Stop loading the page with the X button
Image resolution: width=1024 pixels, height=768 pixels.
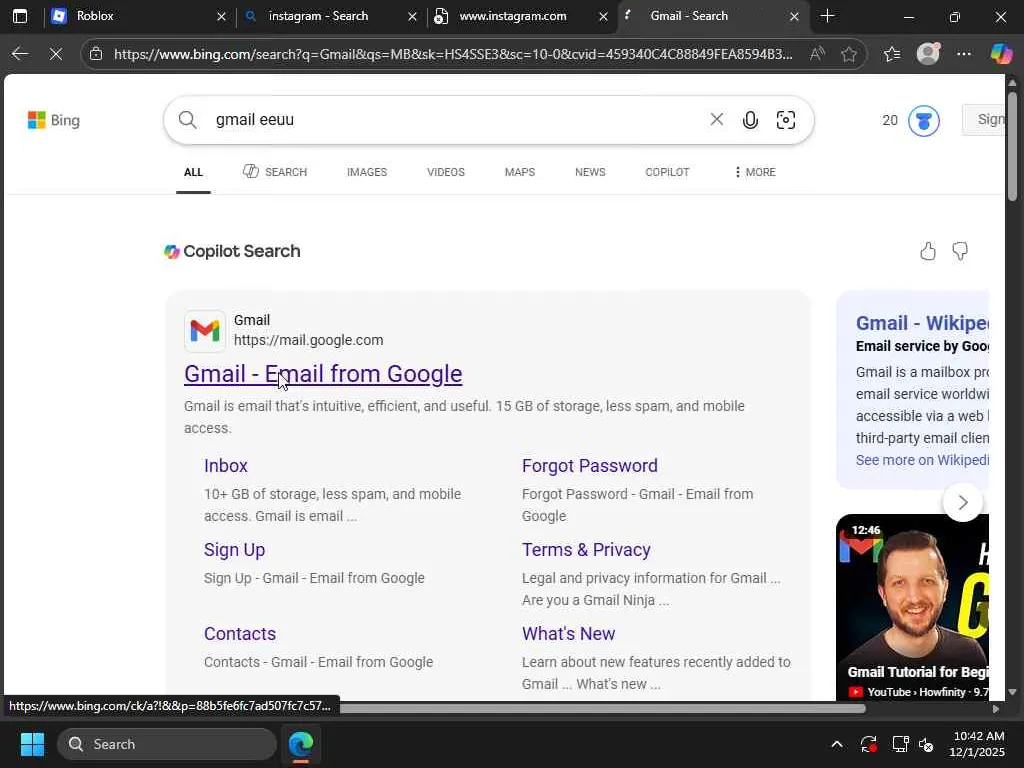pos(56,54)
